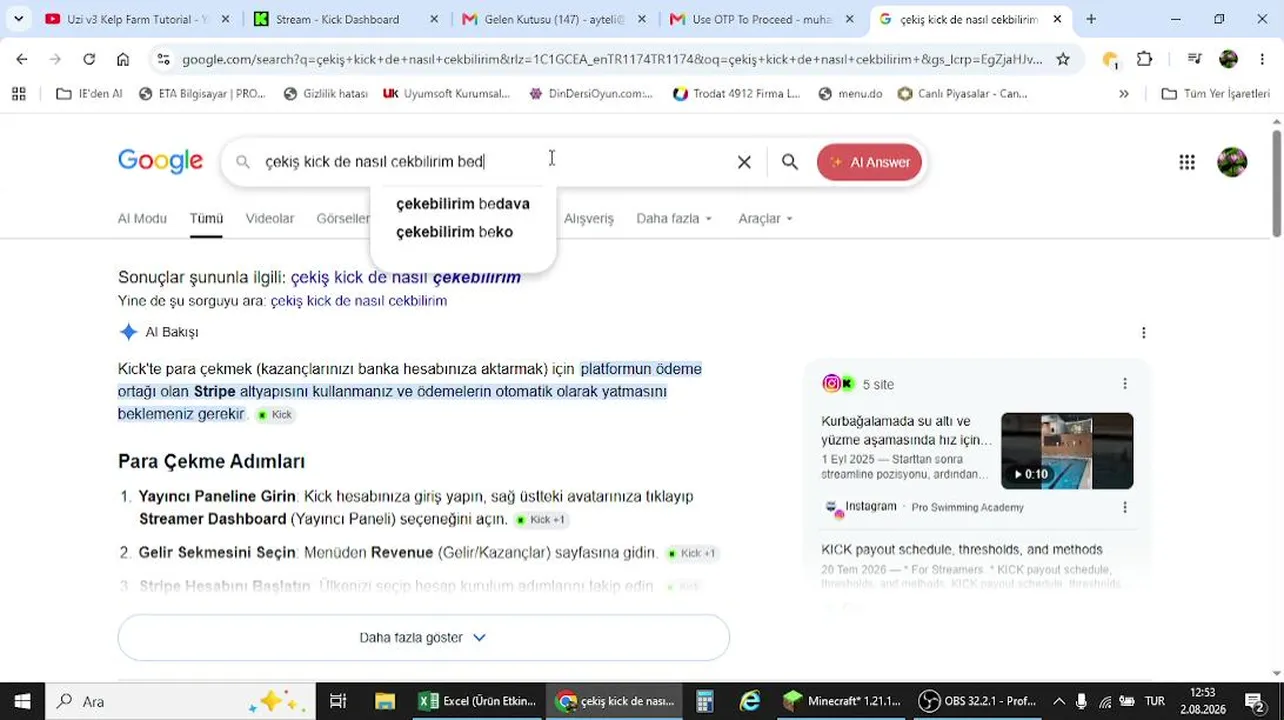The image size is (1284, 720).
Task: Click the browser address bar URL
Action: pos(612,59)
